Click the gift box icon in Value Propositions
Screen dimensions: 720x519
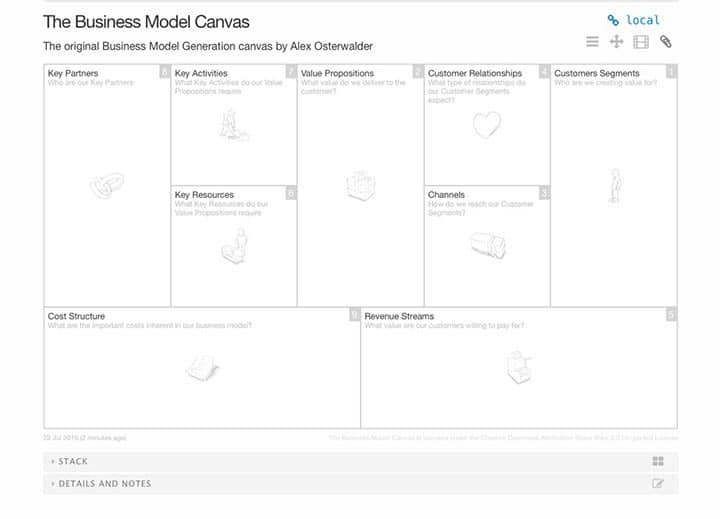[x=360, y=185]
